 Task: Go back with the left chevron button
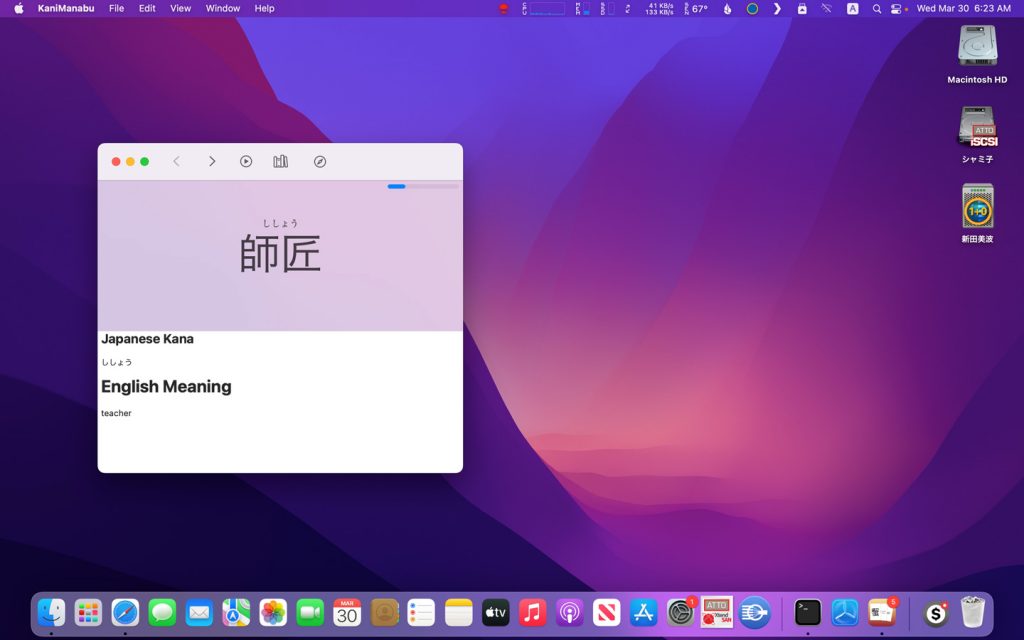point(176,161)
